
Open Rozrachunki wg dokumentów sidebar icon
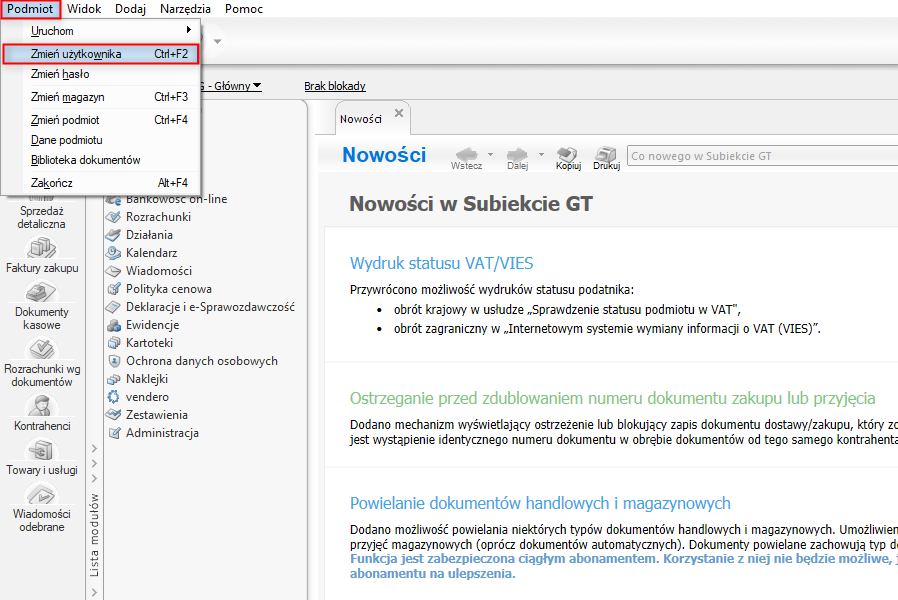coord(42,349)
